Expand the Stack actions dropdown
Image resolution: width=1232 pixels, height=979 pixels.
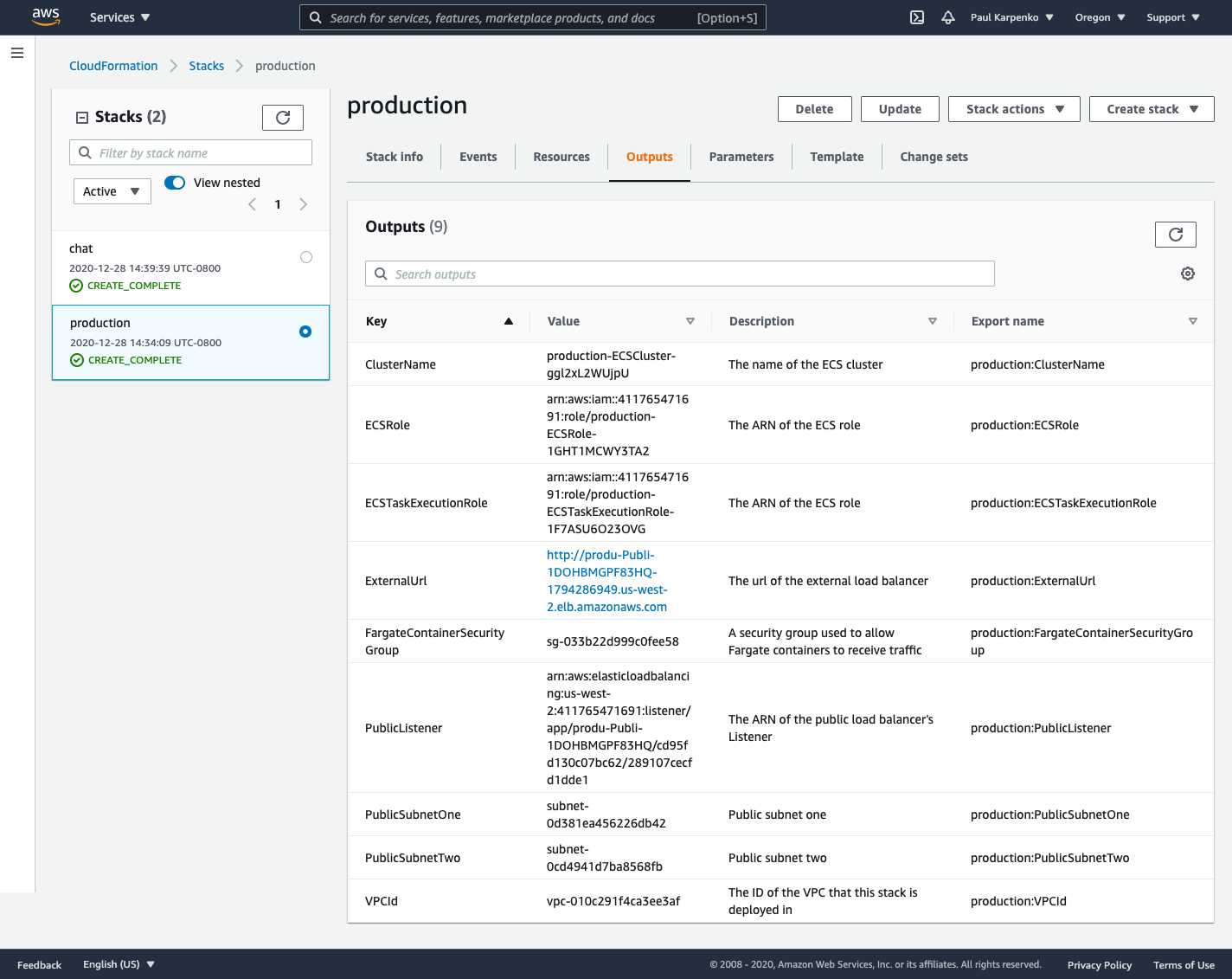(1014, 109)
